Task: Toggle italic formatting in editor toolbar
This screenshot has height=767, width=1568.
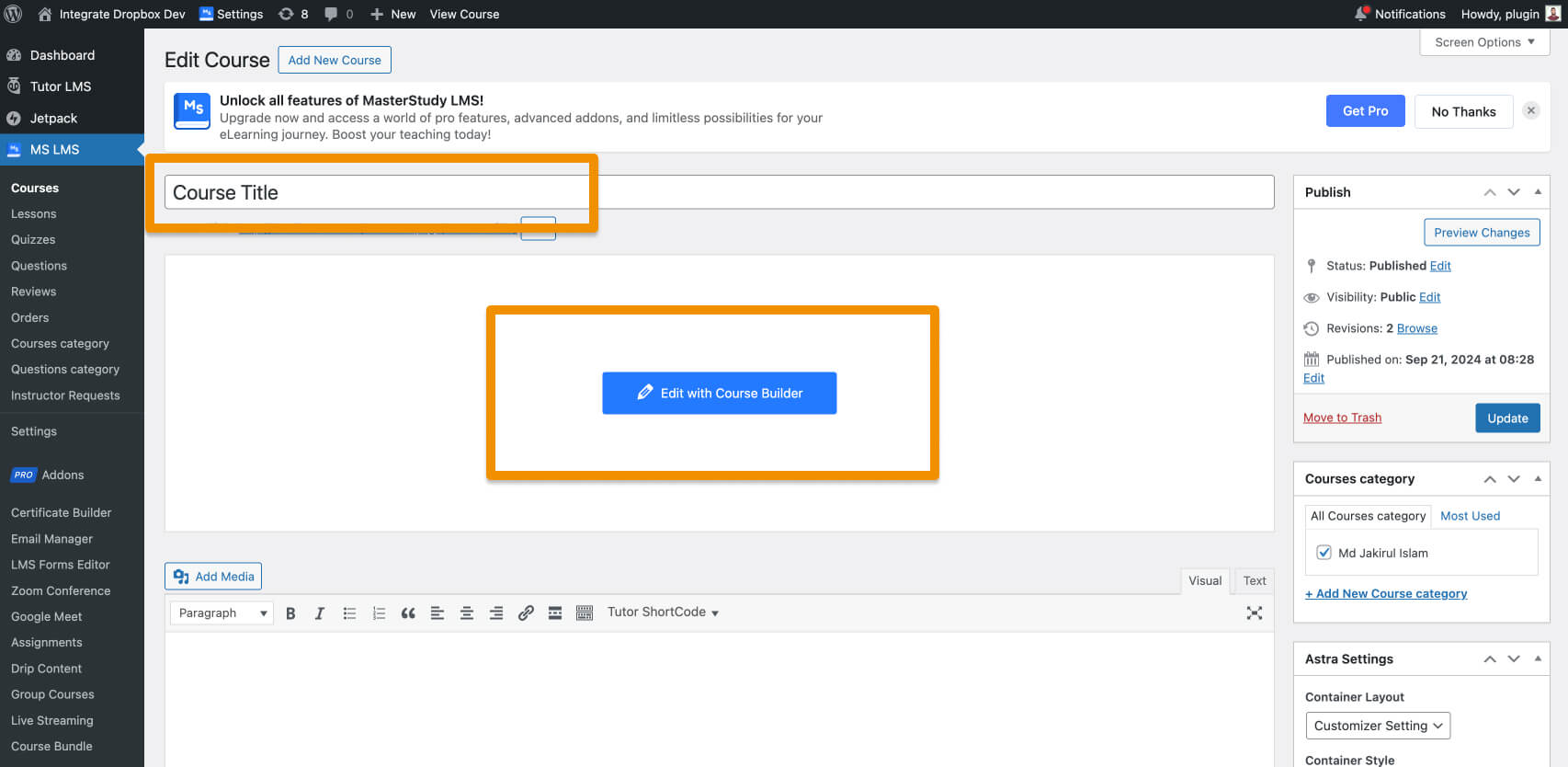Action: click(320, 613)
